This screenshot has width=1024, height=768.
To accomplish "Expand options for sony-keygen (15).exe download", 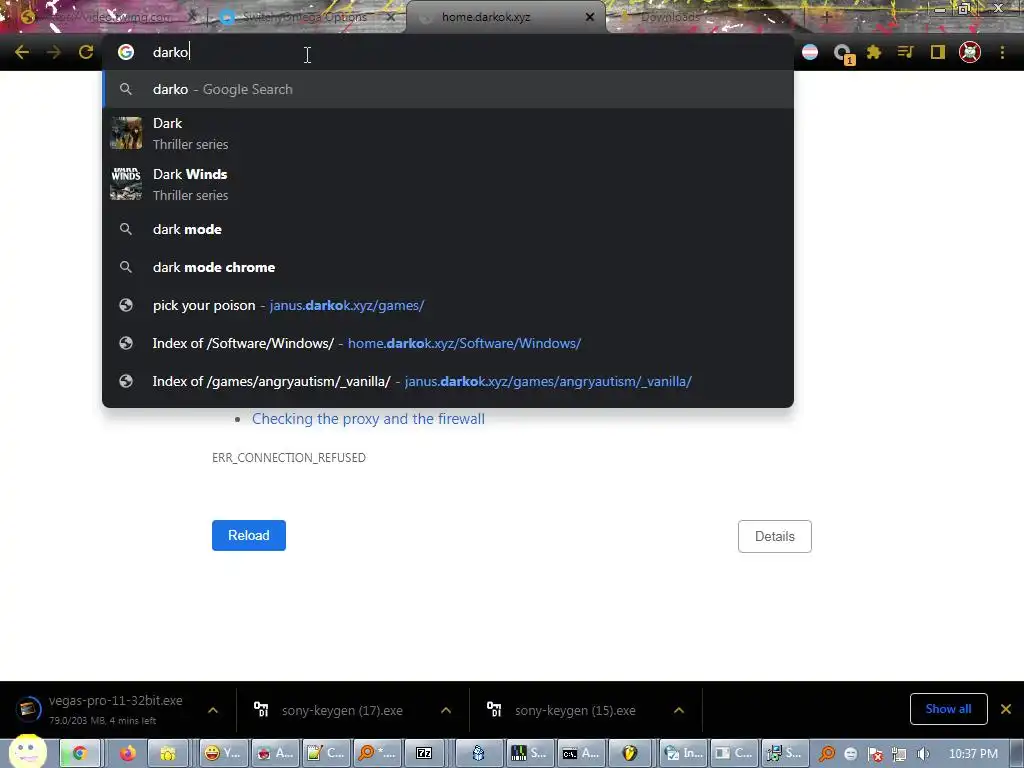I will click(x=679, y=710).
